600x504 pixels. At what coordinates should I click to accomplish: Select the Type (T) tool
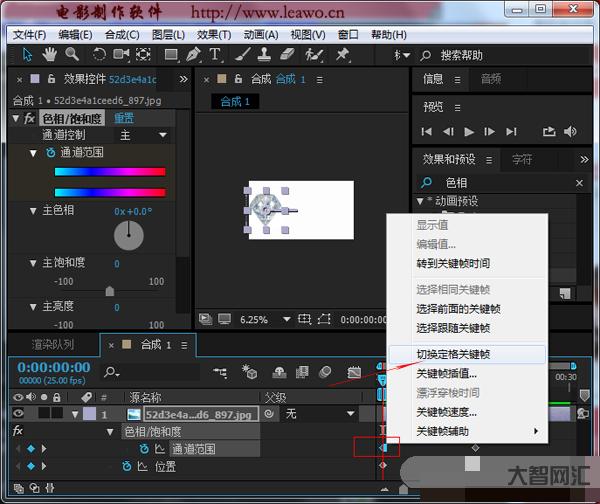coord(214,54)
